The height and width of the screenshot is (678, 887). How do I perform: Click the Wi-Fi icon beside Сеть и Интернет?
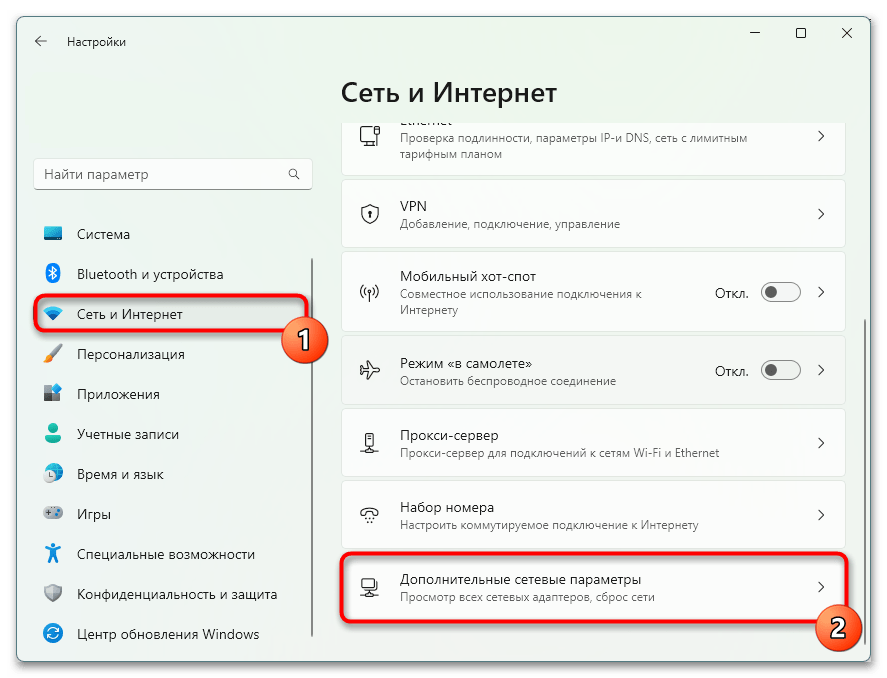pyautogui.click(x=53, y=314)
